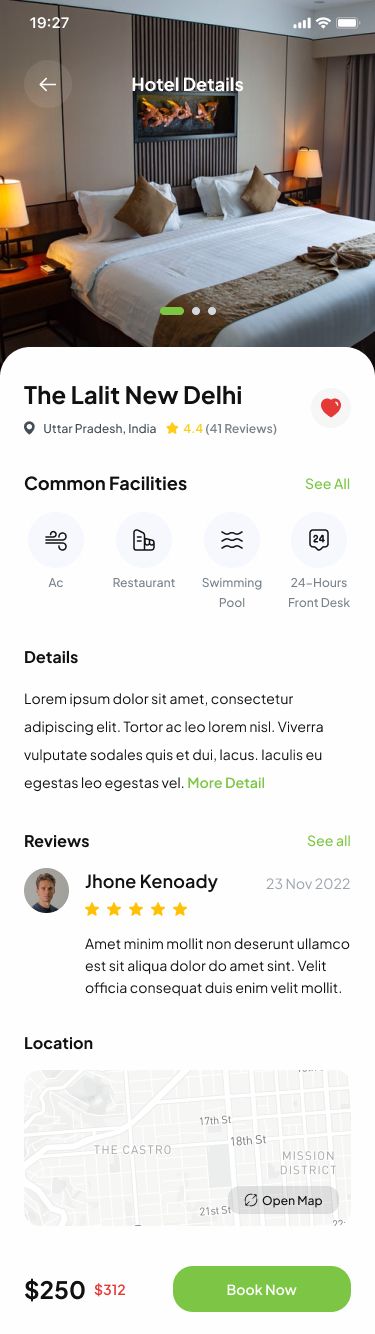Tap the Open Map button
Image resolution: width=375 pixels, height=1334 pixels.
283,1200
